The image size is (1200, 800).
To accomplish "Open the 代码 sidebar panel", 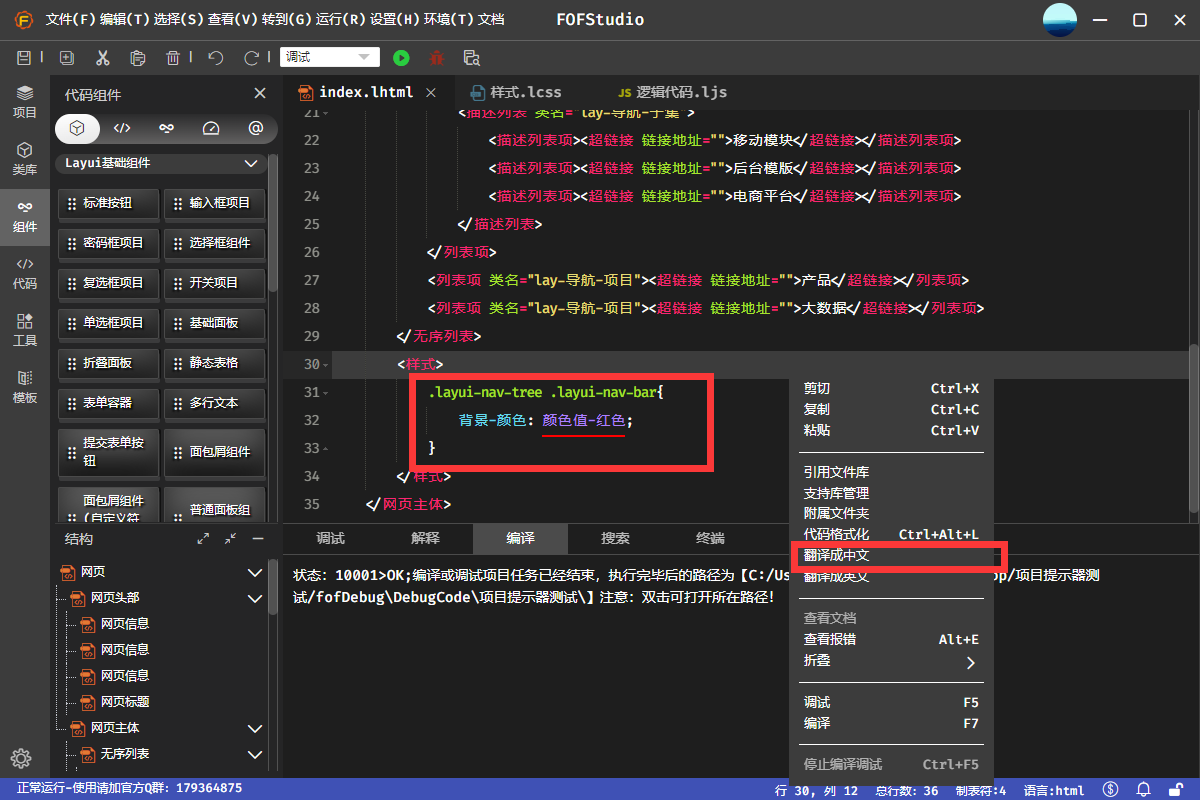I will pyautogui.click(x=25, y=273).
